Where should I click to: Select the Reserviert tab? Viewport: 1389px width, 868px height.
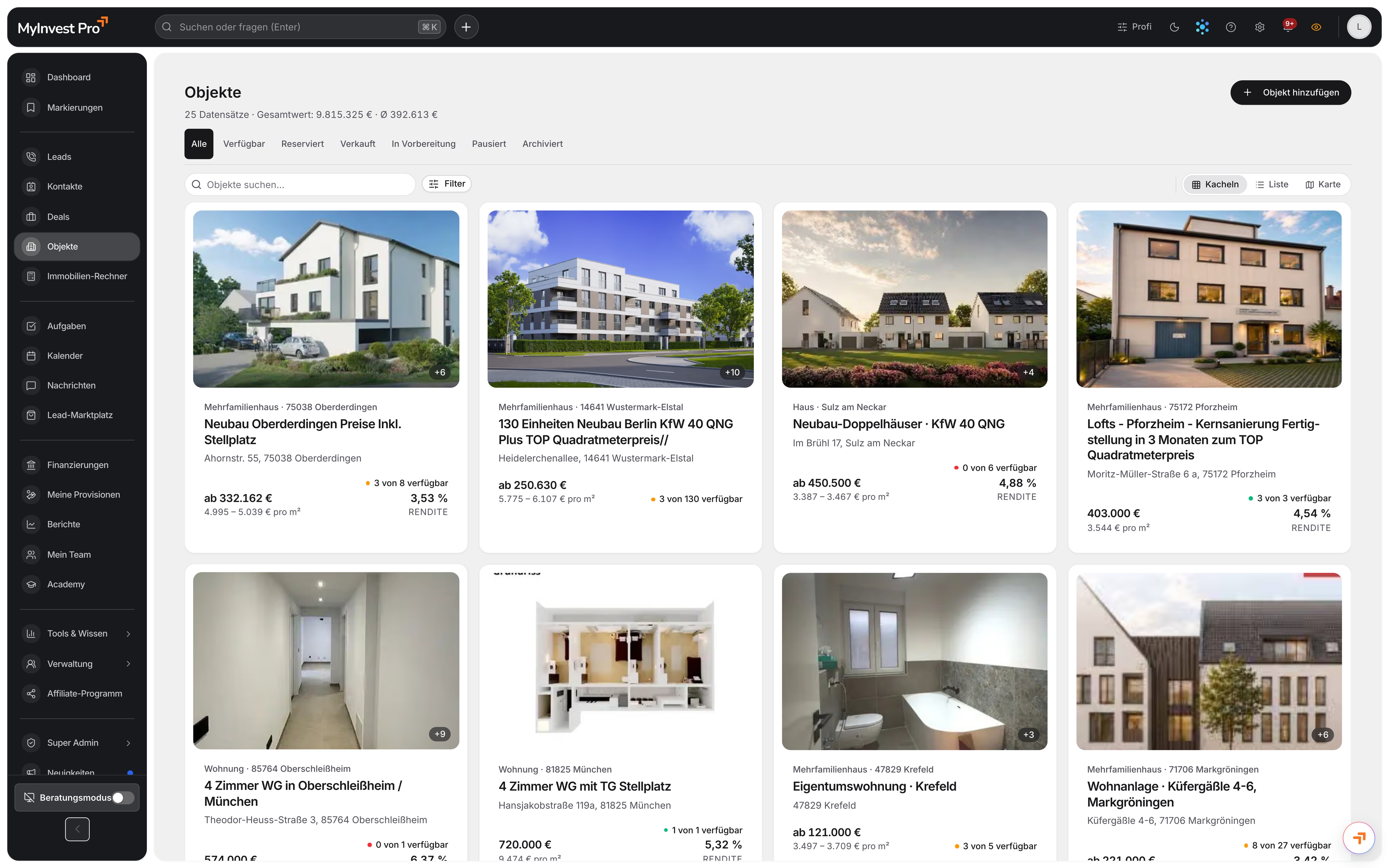pyautogui.click(x=302, y=144)
